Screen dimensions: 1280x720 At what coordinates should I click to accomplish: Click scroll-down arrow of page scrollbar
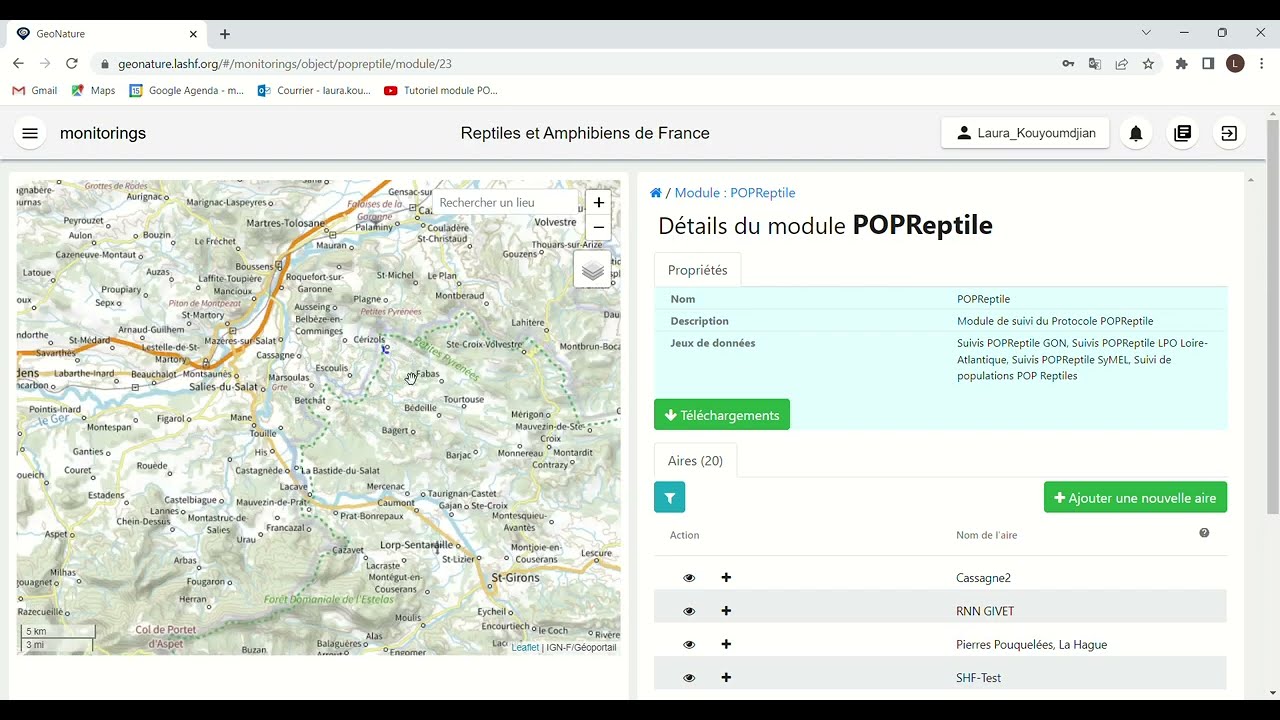(1272, 692)
